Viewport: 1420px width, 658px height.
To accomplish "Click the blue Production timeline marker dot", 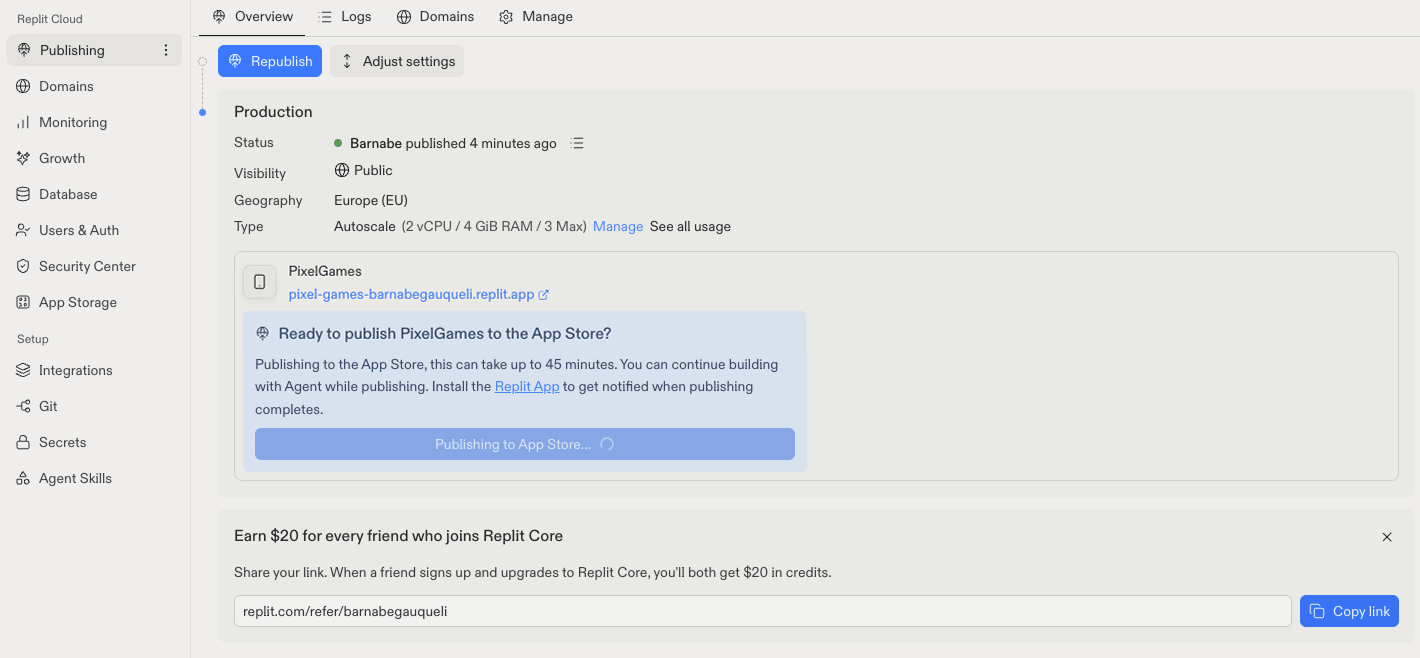I will tap(202, 112).
